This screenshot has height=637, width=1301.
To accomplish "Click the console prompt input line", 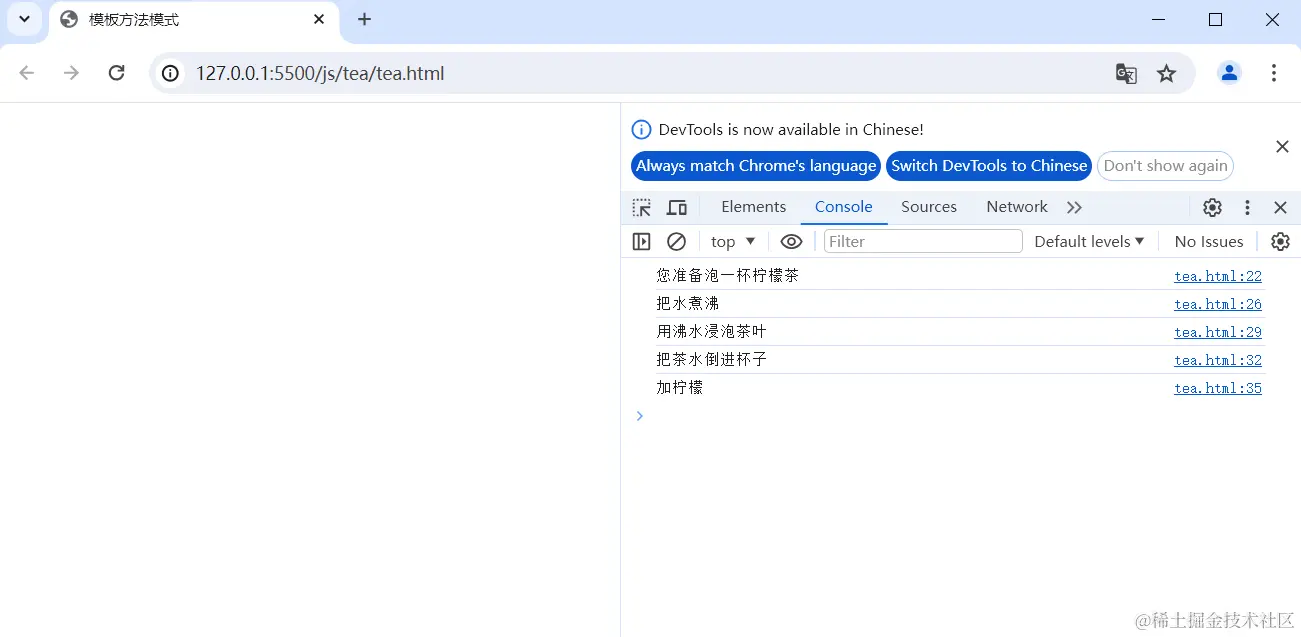I will 960,416.
